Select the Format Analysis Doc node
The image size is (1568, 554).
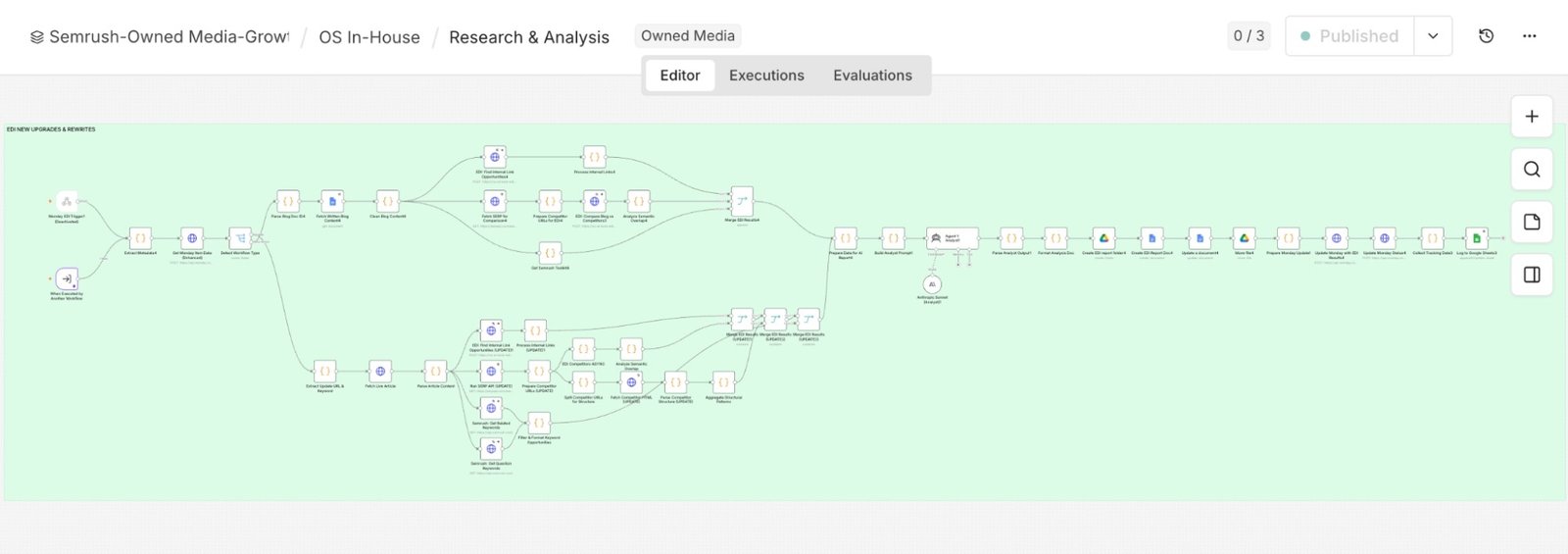(1055, 238)
